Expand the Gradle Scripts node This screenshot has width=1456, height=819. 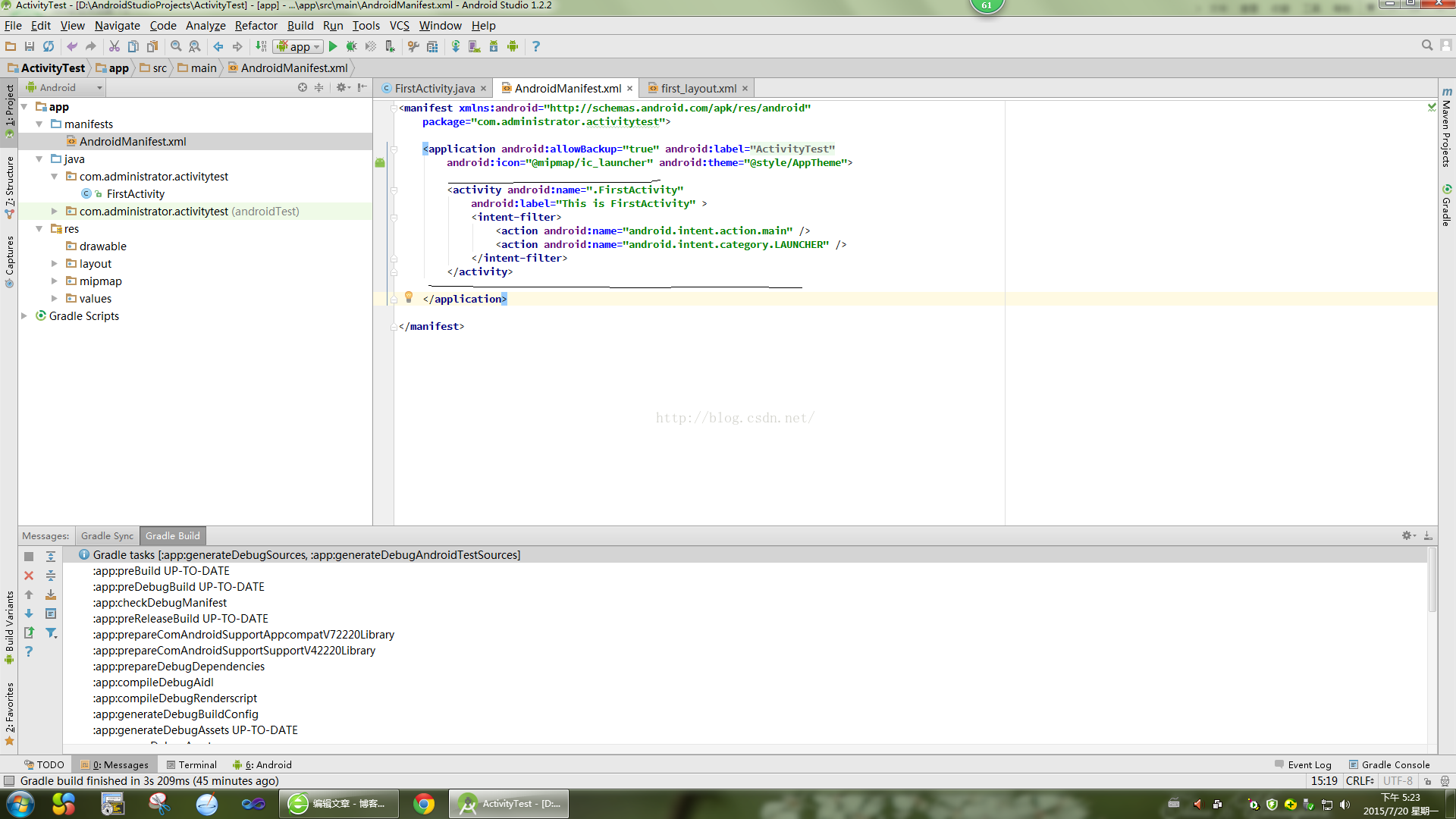(24, 315)
